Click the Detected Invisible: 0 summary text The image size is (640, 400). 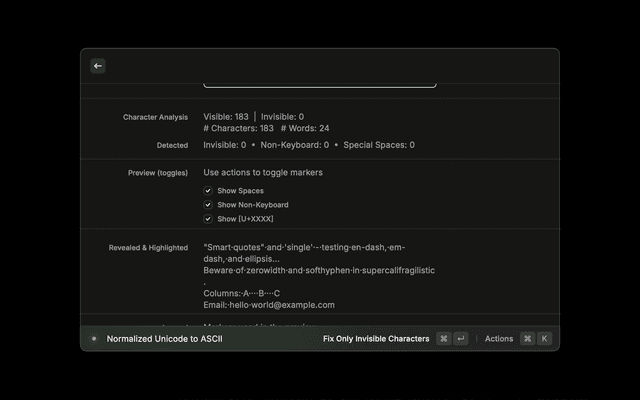point(225,145)
